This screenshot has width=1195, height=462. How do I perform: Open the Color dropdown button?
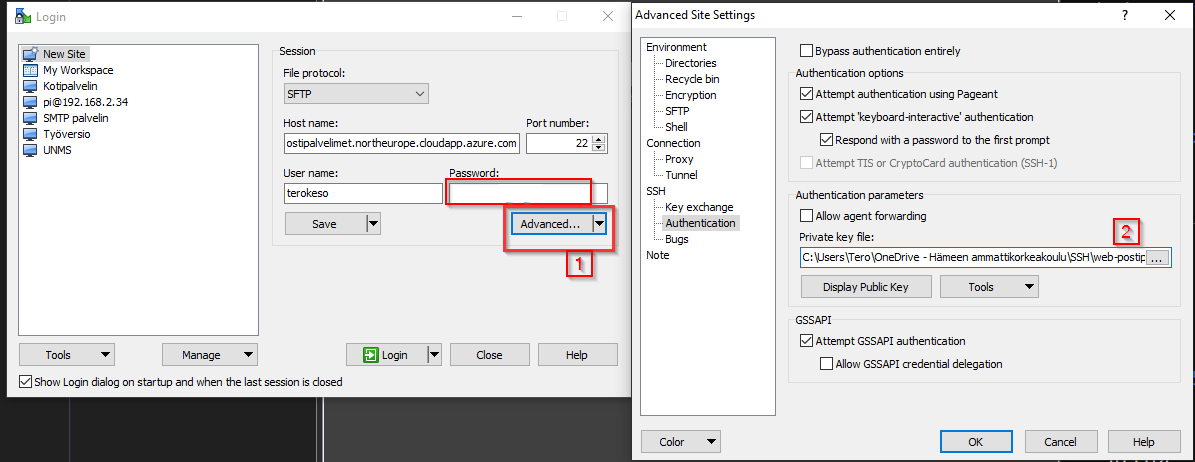681,441
